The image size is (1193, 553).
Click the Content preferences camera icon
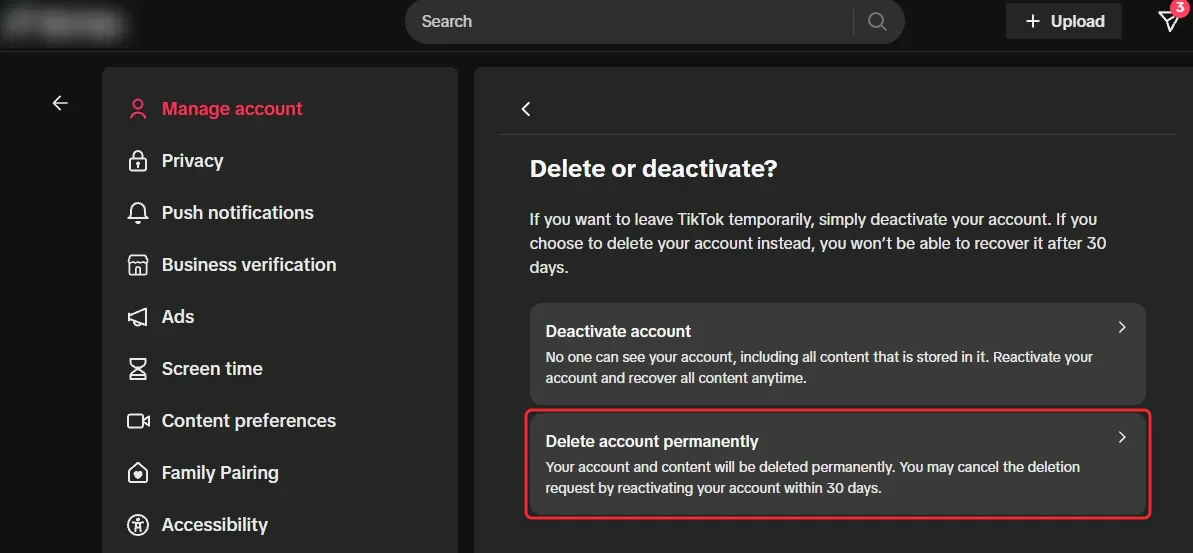(x=138, y=421)
